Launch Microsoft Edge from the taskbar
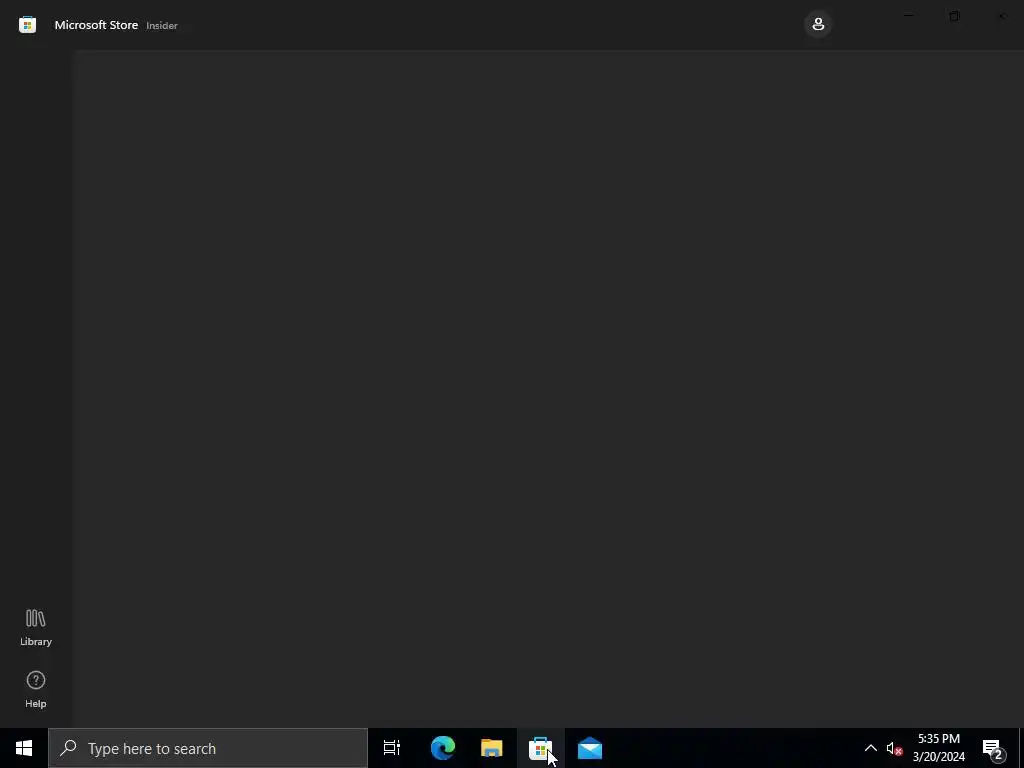The height and width of the screenshot is (768, 1024). point(443,748)
